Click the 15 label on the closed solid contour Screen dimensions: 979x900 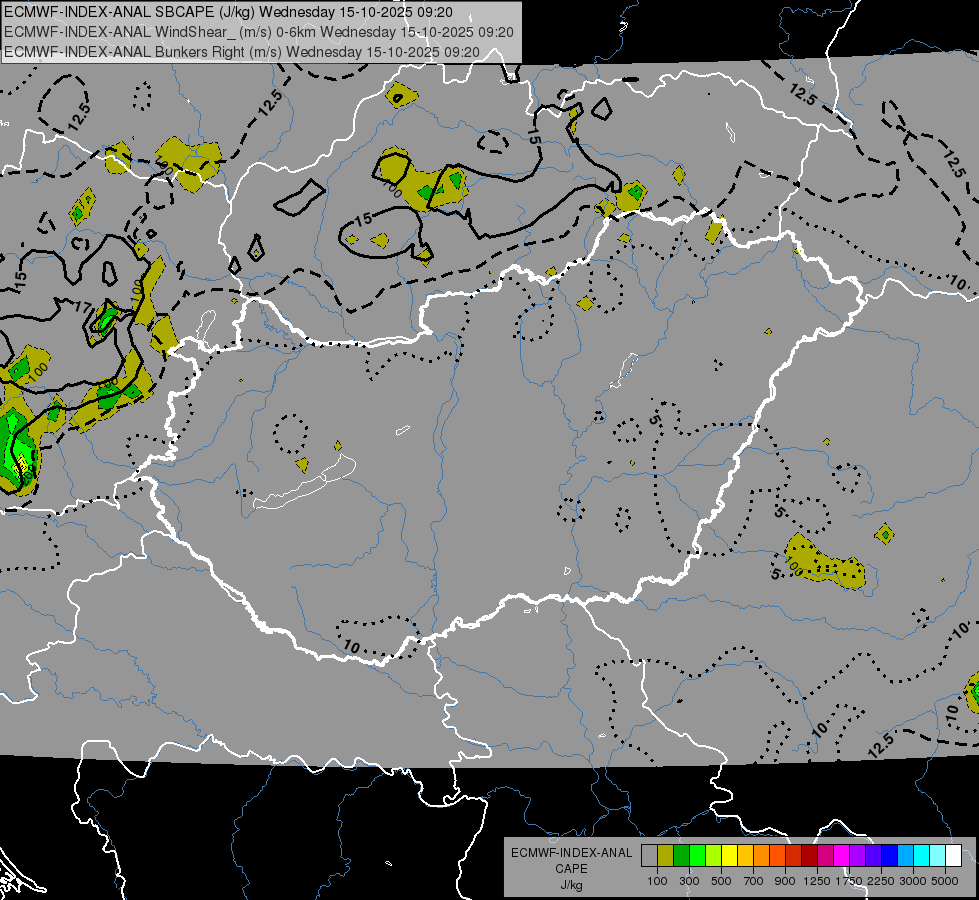click(x=363, y=219)
